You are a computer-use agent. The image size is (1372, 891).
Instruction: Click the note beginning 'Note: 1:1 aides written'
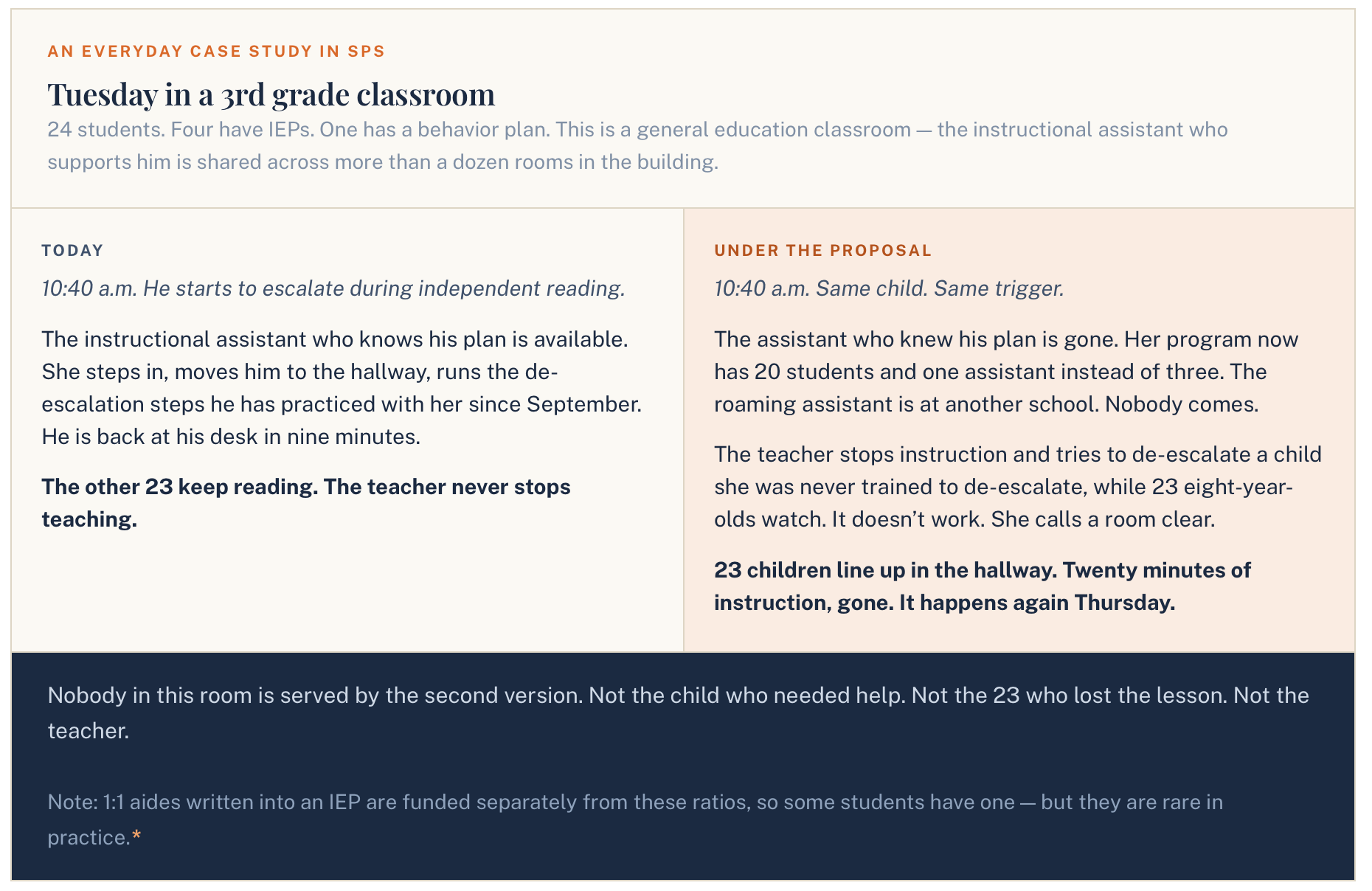click(635, 819)
